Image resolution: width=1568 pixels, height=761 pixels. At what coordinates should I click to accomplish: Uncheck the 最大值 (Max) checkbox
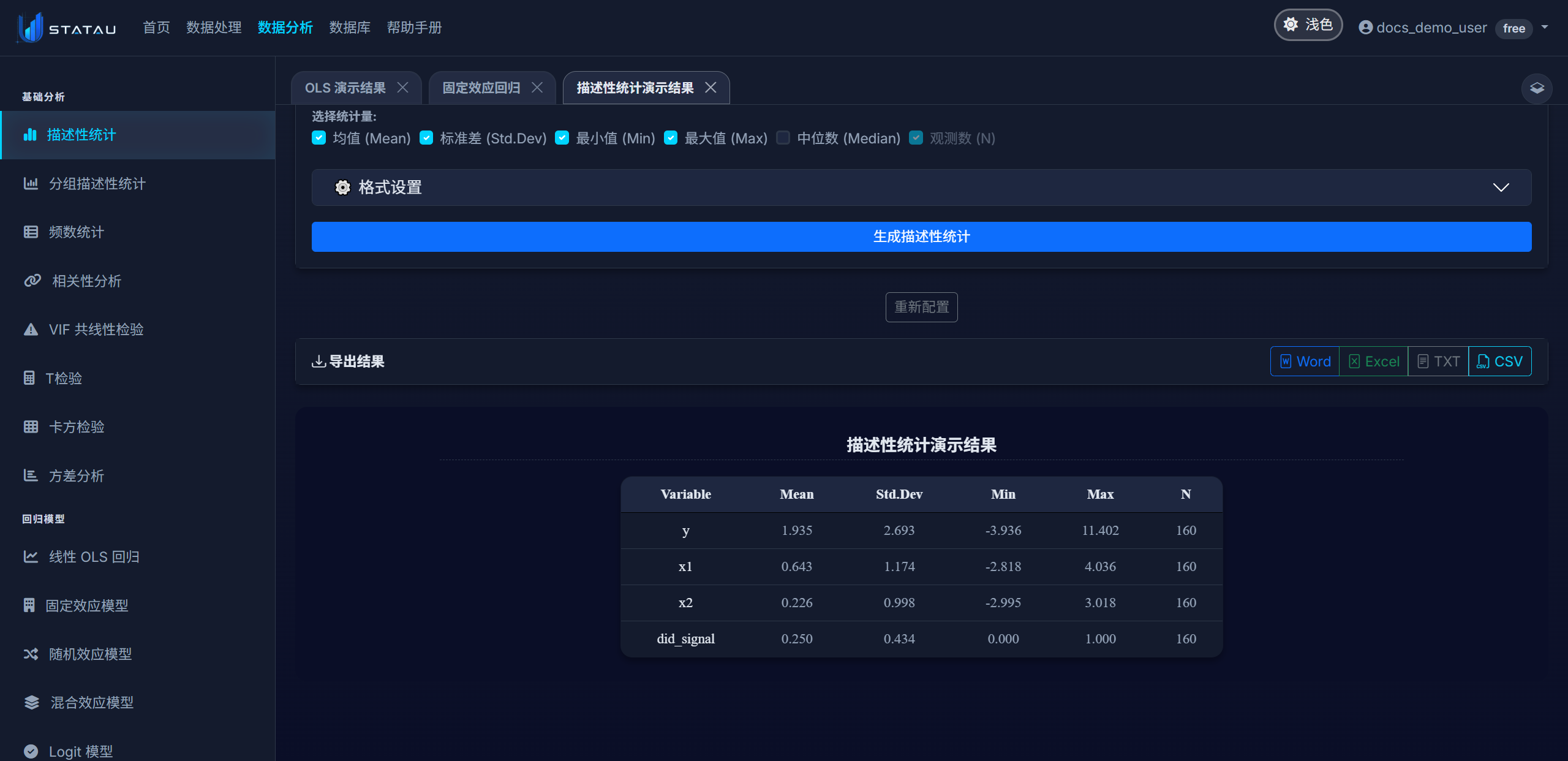[671, 138]
